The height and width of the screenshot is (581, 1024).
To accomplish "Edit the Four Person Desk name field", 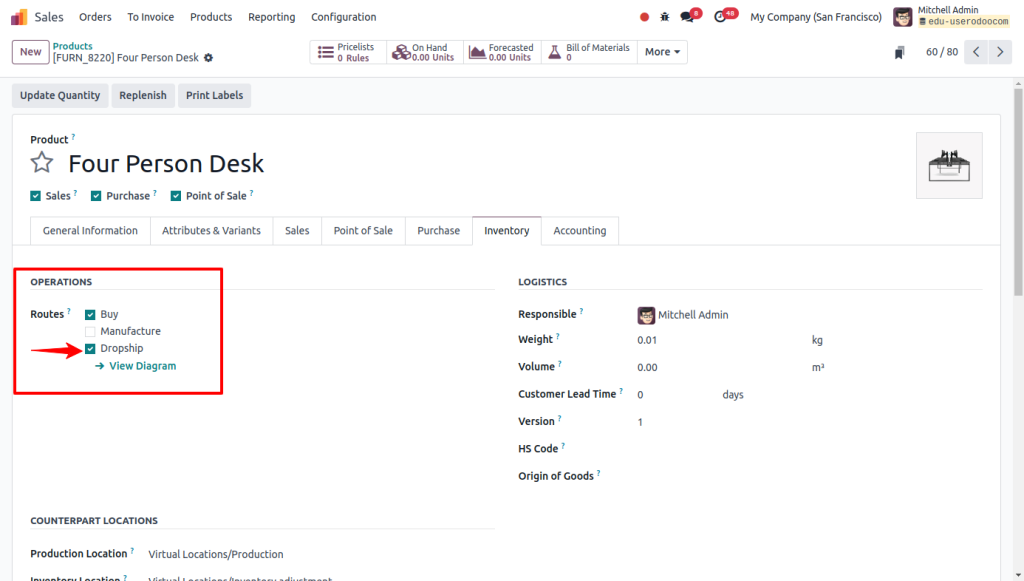I will point(166,163).
